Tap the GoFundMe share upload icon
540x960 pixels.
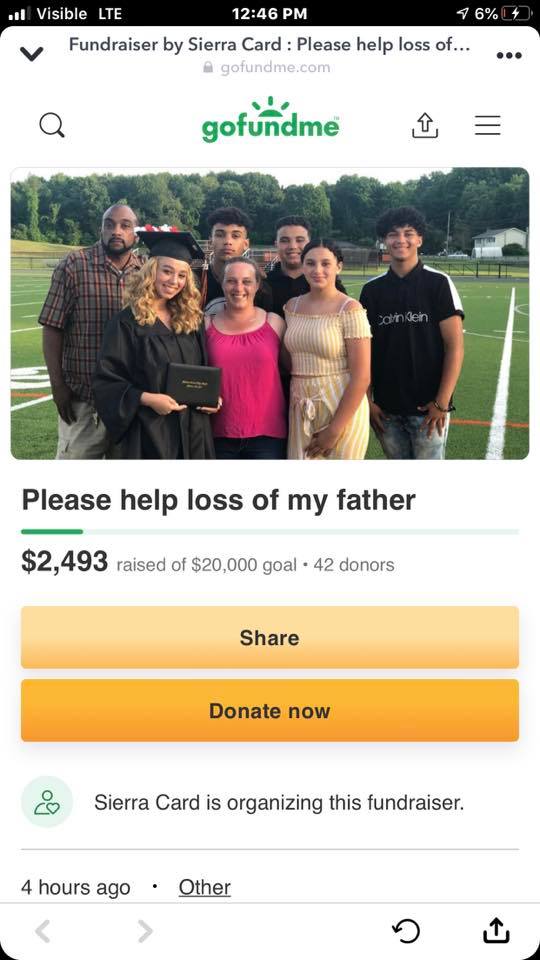(x=425, y=126)
